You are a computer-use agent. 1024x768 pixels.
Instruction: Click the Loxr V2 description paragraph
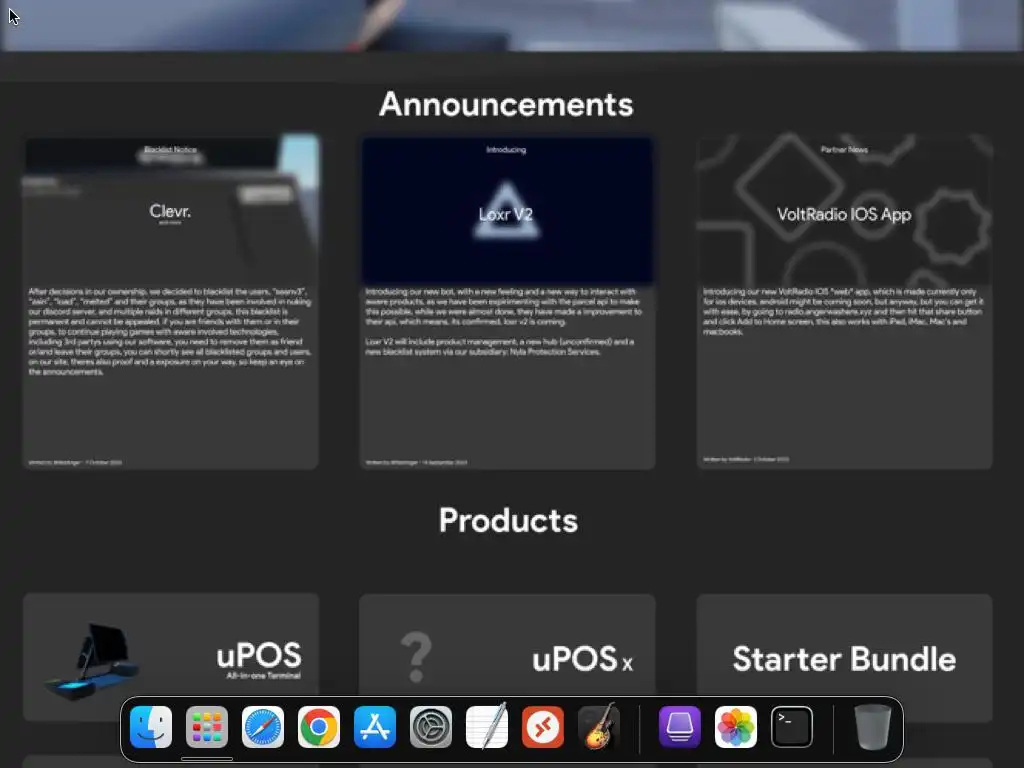click(x=503, y=321)
